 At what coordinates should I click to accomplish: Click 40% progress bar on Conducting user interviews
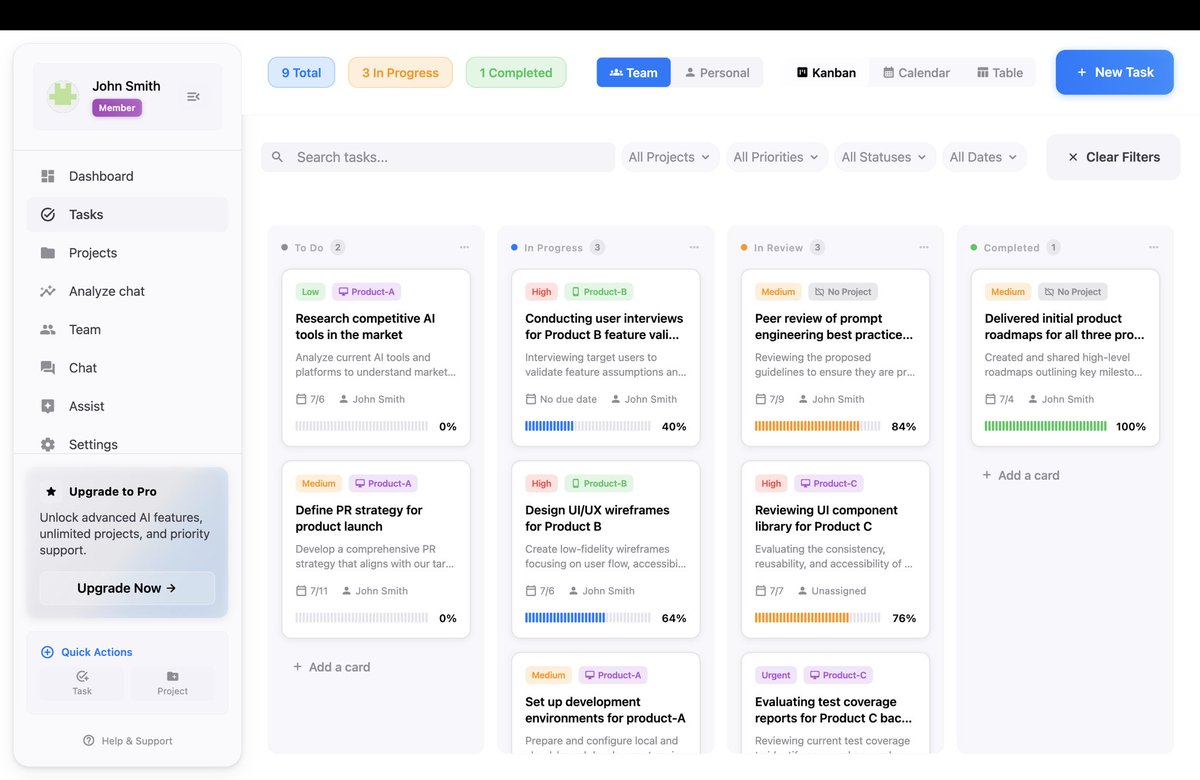tap(589, 426)
